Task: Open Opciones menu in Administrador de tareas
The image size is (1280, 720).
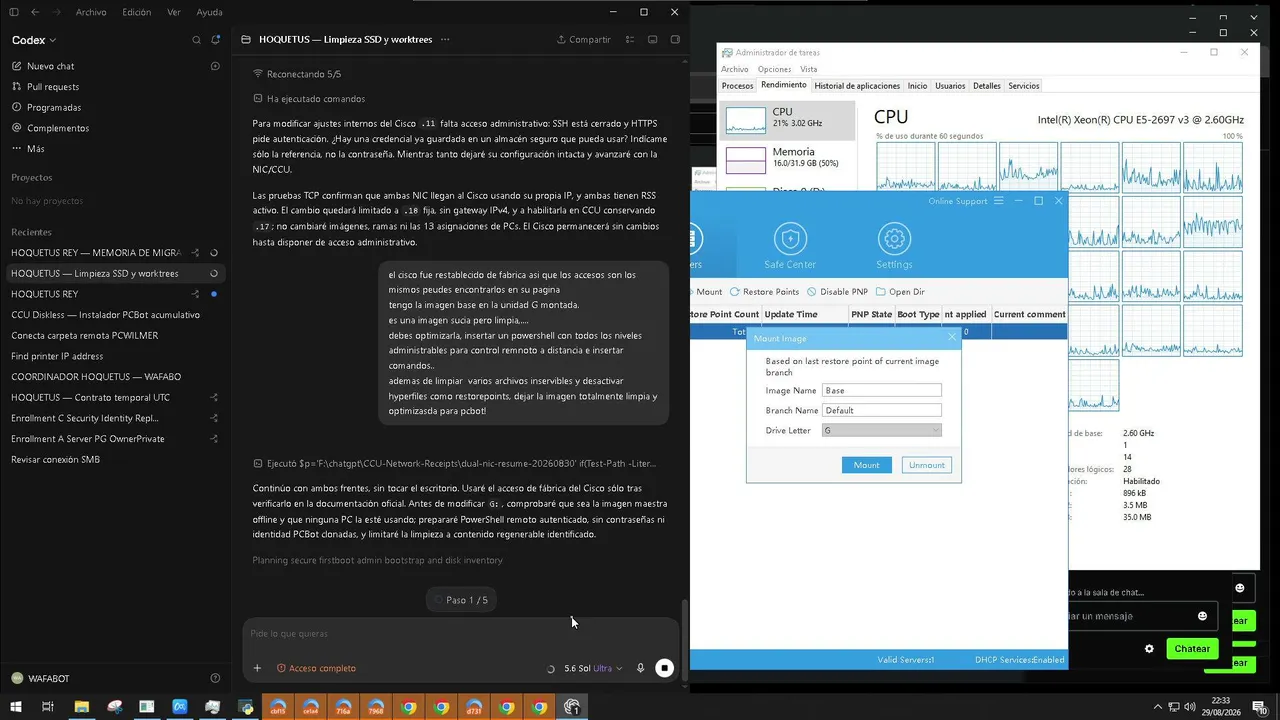Action: (774, 69)
